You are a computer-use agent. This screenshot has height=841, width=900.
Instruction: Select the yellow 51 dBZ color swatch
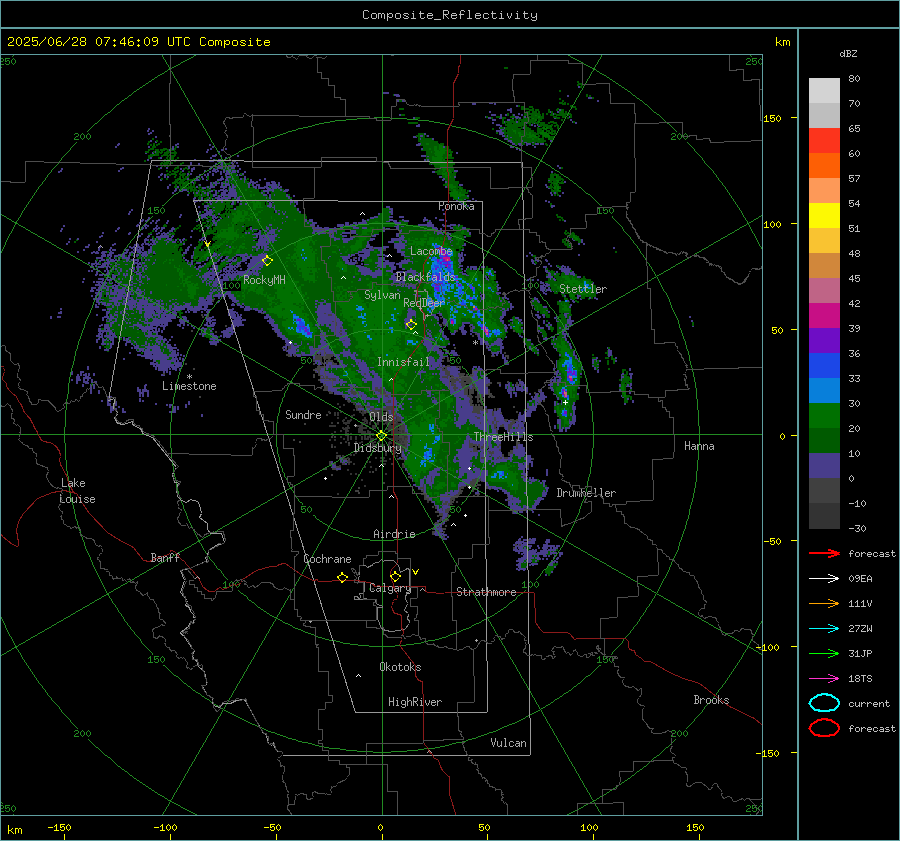(x=824, y=216)
